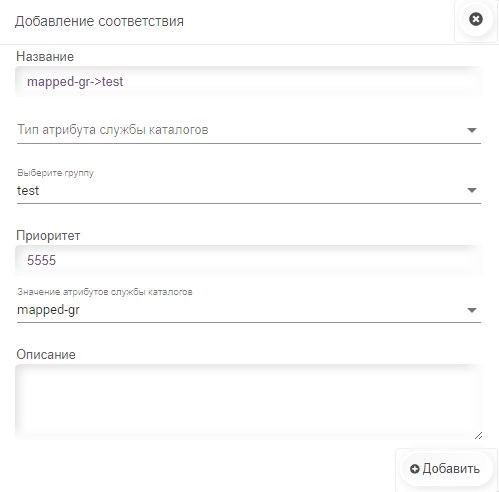Click the Добавление соответствия dialog title
499x492 pixels.
99,21
